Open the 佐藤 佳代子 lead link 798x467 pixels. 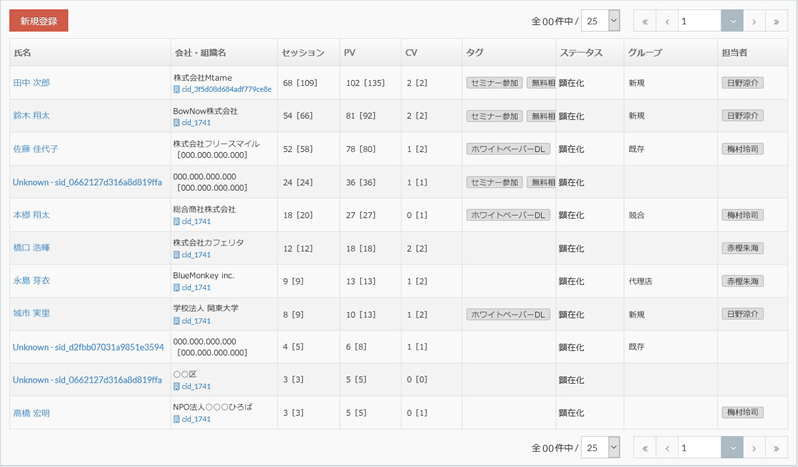35,149
